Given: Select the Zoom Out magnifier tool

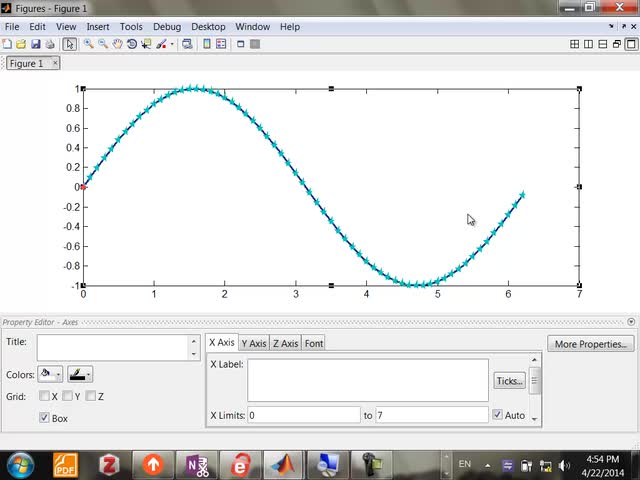Looking at the screenshot, I should pyautogui.click(x=103, y=44).
